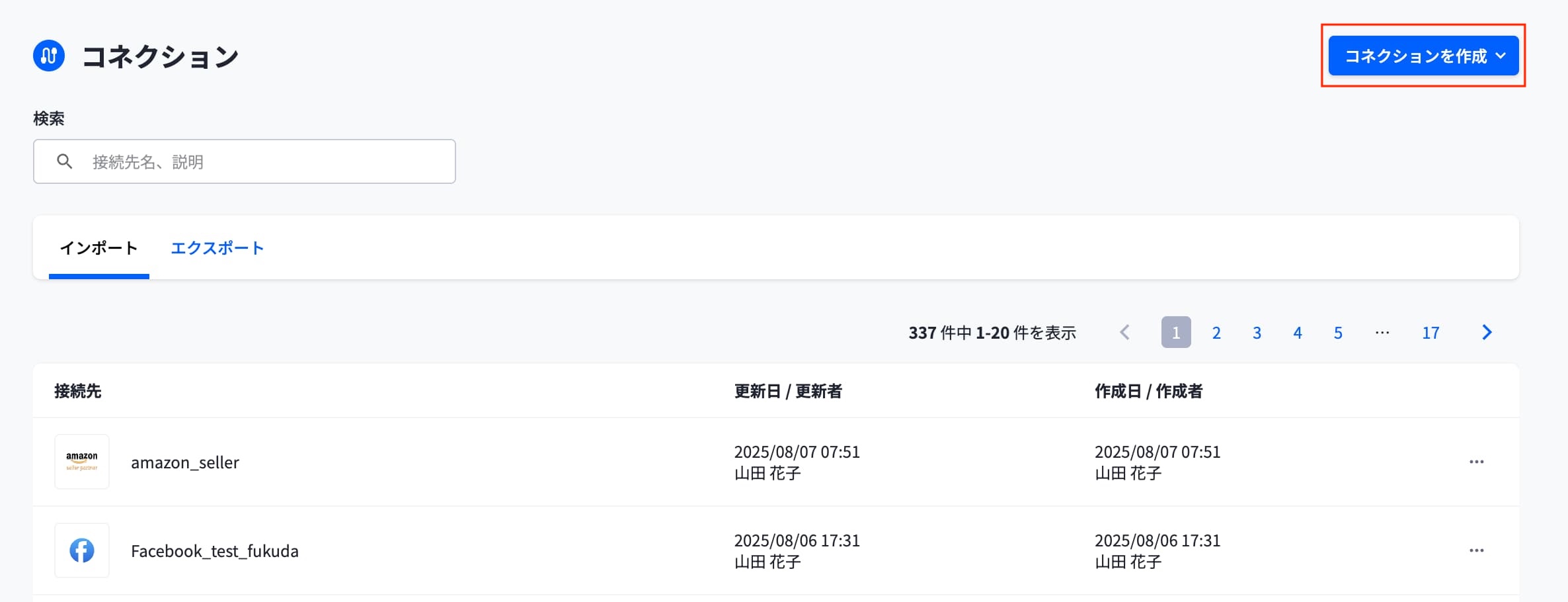Click the search magnifier icon

[64, 161]
